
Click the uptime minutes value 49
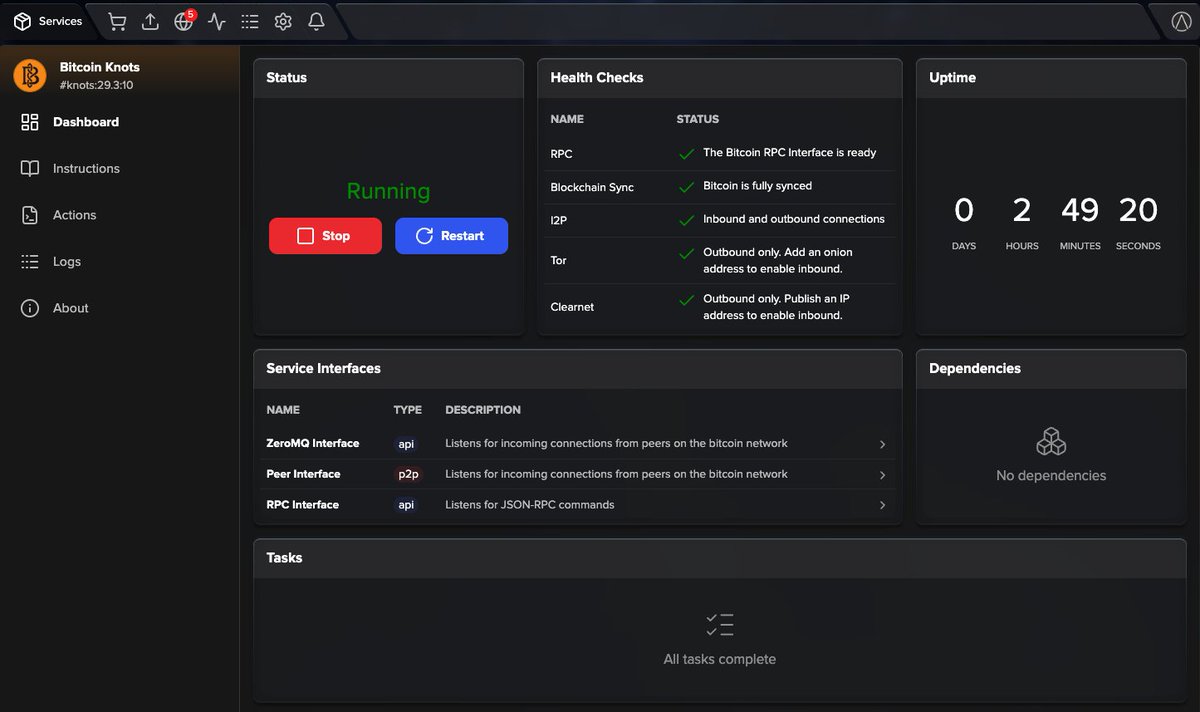point(1080,210)
